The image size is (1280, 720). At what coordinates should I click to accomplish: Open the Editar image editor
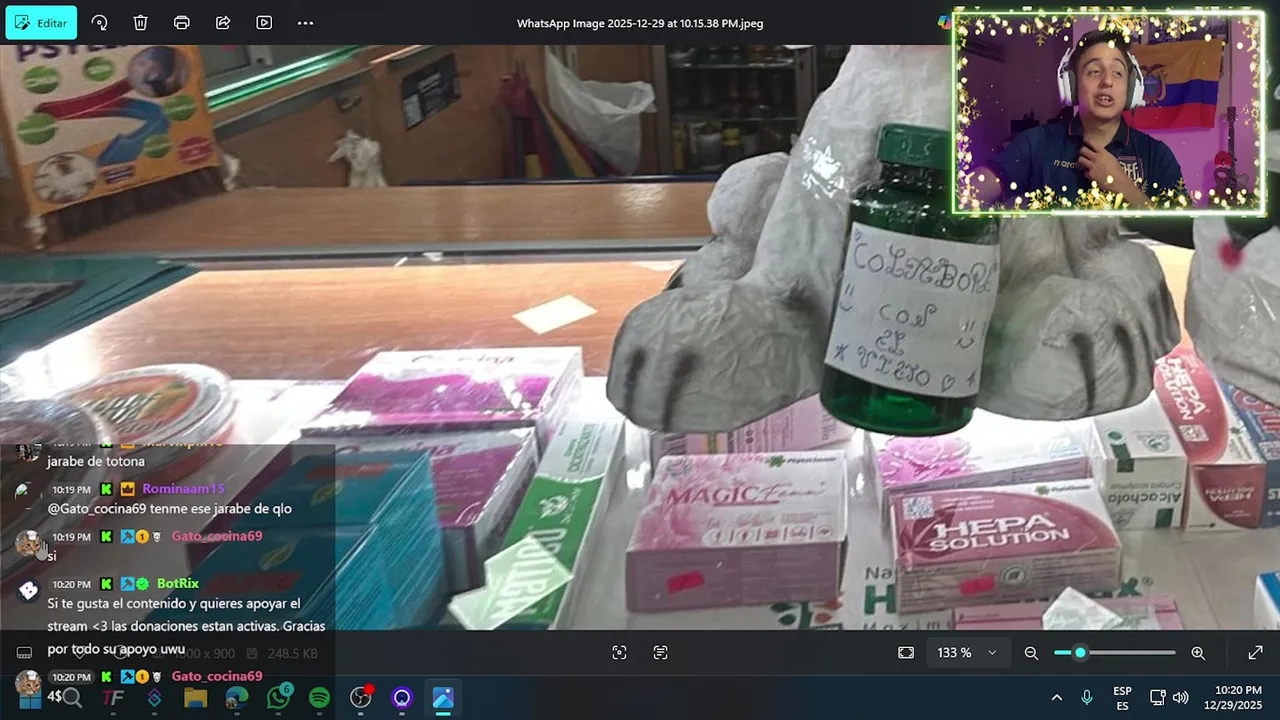click(x=41, y=23)
